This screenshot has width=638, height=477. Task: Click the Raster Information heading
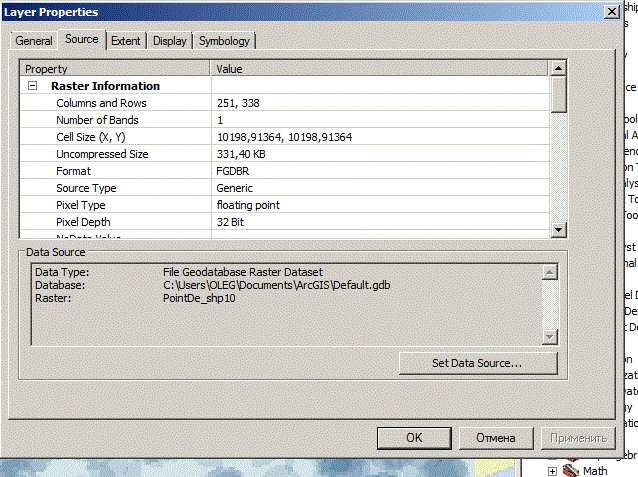click(x=105, y=86)
